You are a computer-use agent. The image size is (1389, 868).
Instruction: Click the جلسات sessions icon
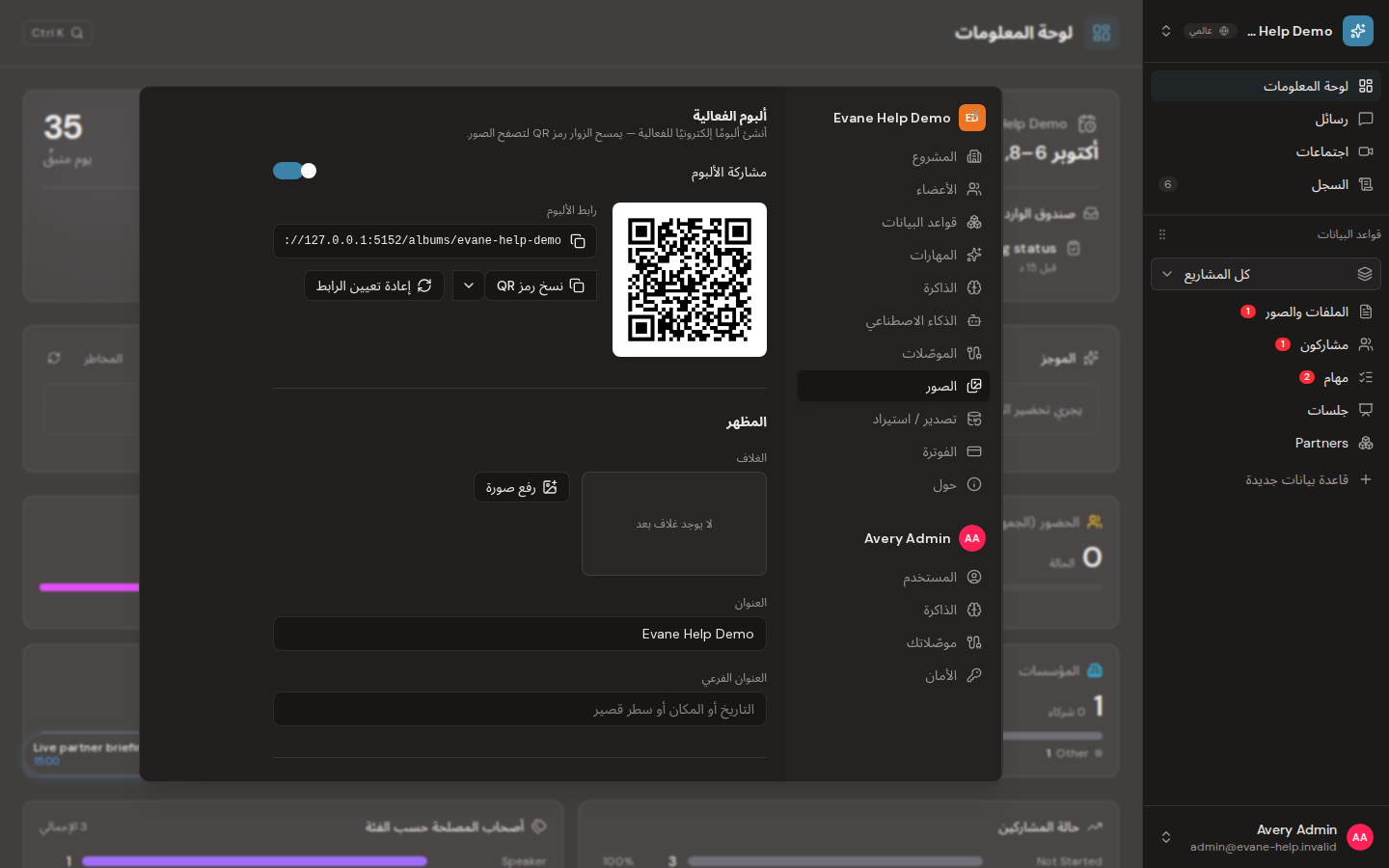click(x=1366, y=410)
